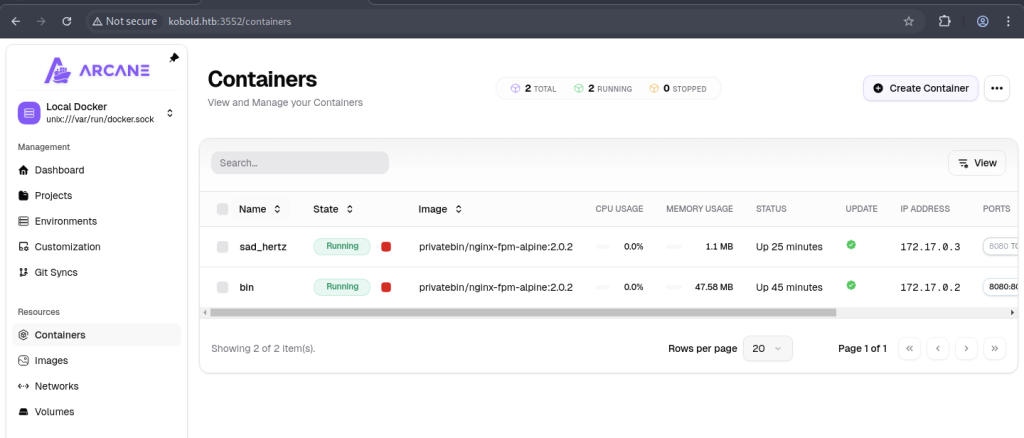Reload the page with the refresh icon
Viewport: 1024px width, 438px height.
pos(67,22)
